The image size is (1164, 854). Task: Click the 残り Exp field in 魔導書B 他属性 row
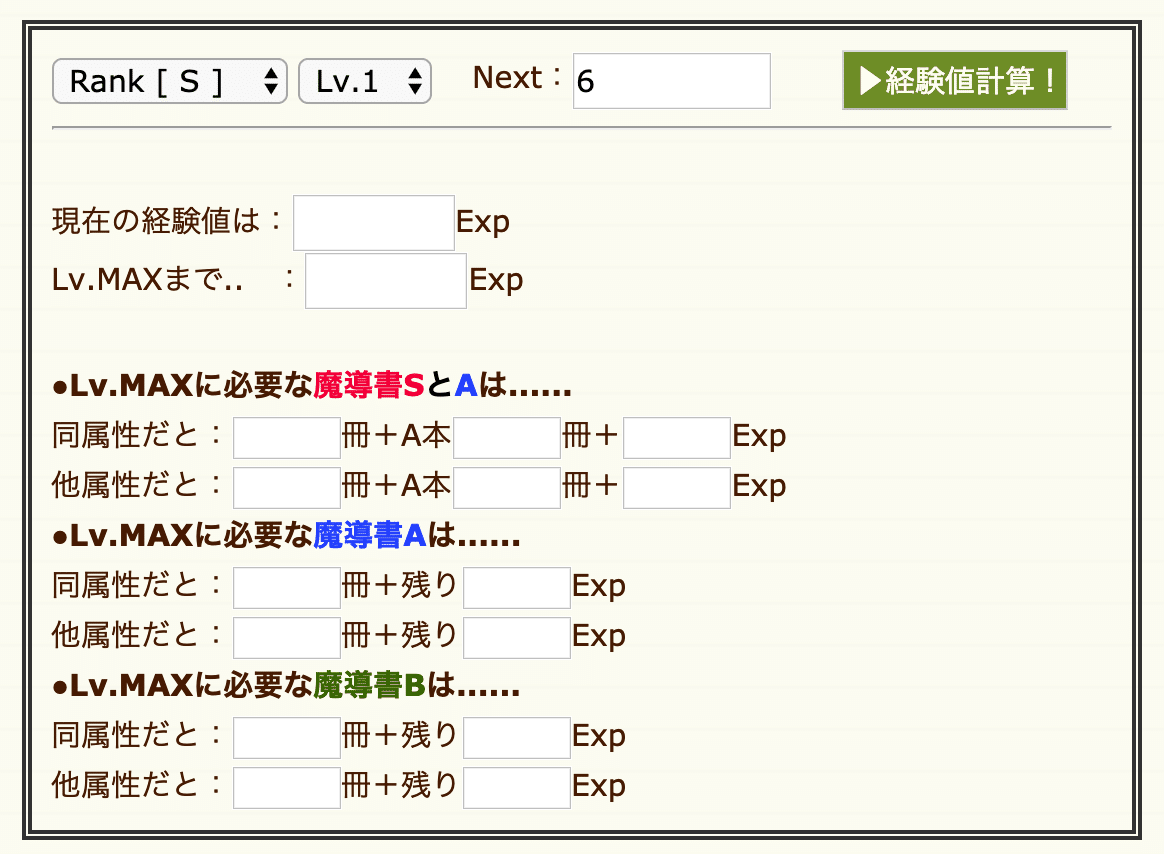coord(516,787)
